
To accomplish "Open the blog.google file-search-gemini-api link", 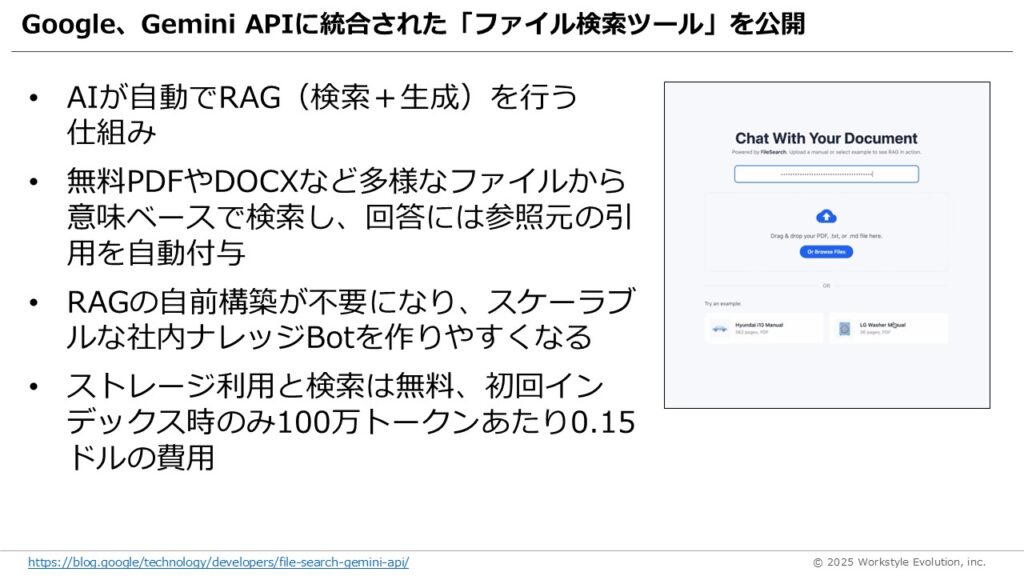I will 218,562.
